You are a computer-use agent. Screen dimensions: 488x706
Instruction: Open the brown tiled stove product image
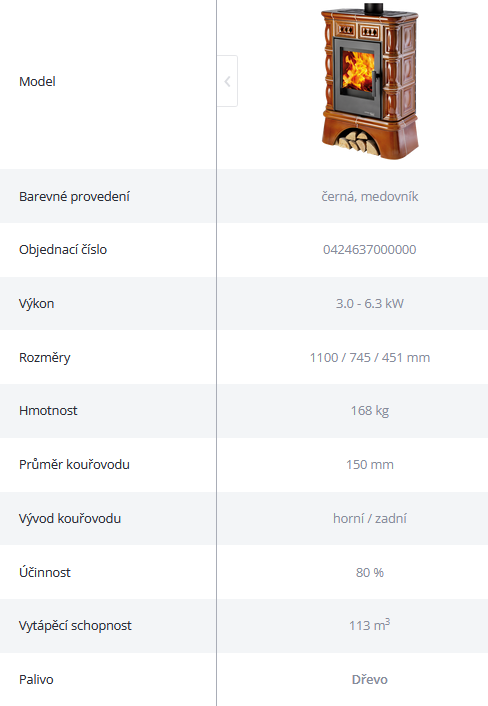pyautogui.click(x=370, y=81)
